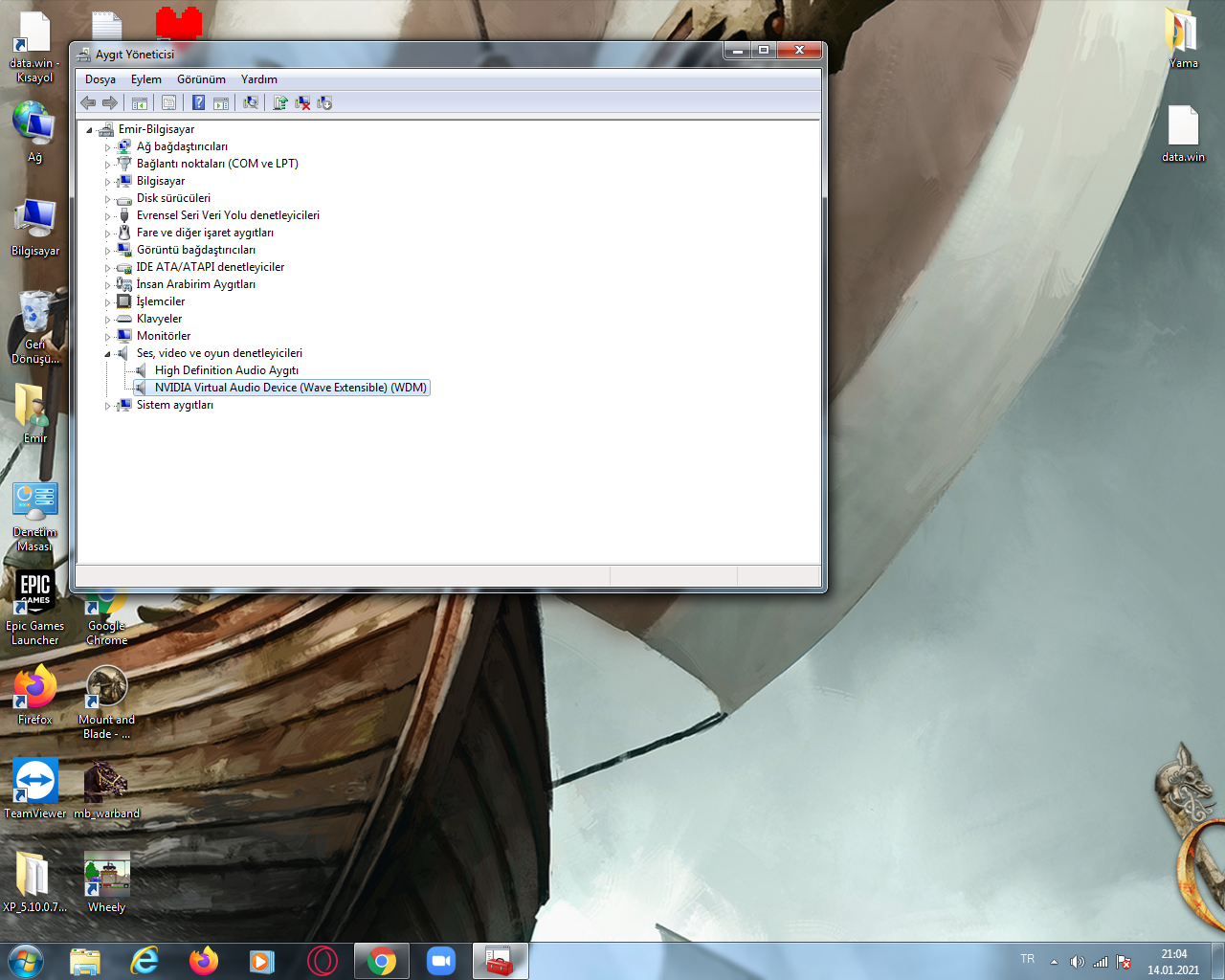Select the Ağ desktop icon

coord(35,132)
